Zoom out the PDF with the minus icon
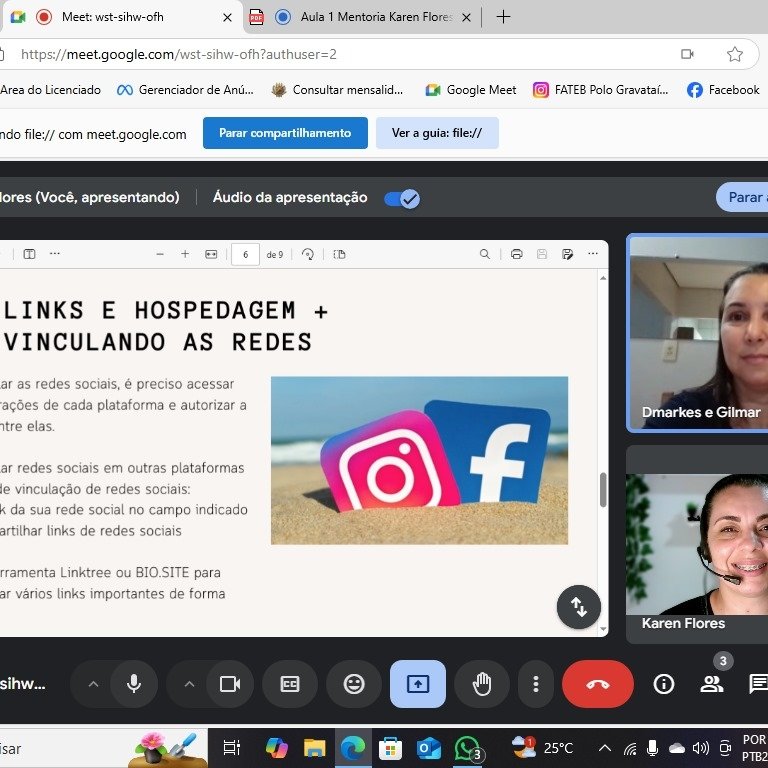The image size is (768, 768). click(x=160, y=254)
